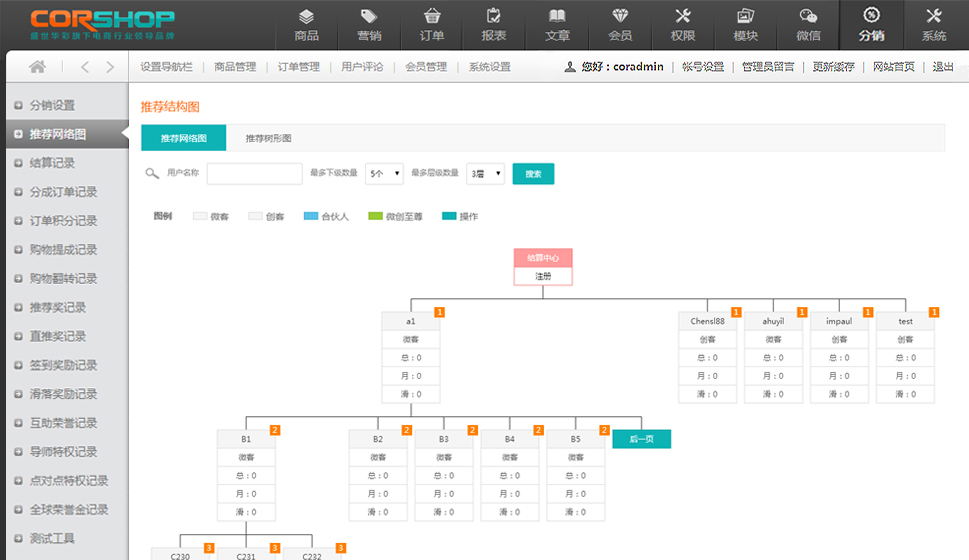Open the 模块 modules icon

pos(745,16)
